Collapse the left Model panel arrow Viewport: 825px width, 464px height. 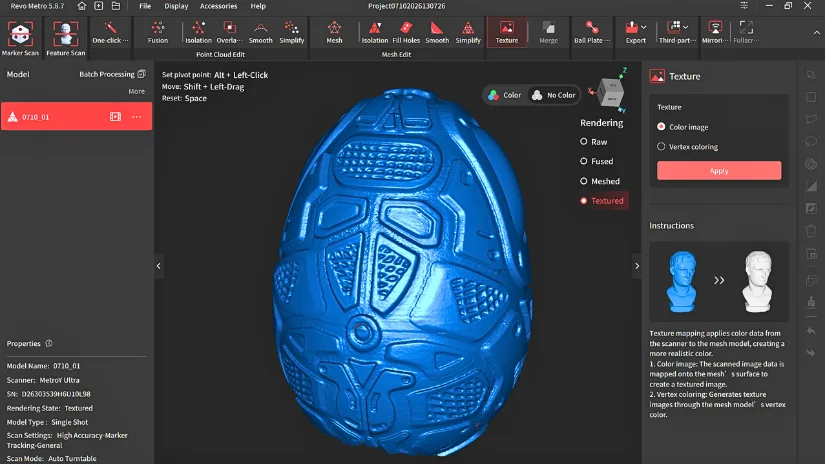coord(158,266)
